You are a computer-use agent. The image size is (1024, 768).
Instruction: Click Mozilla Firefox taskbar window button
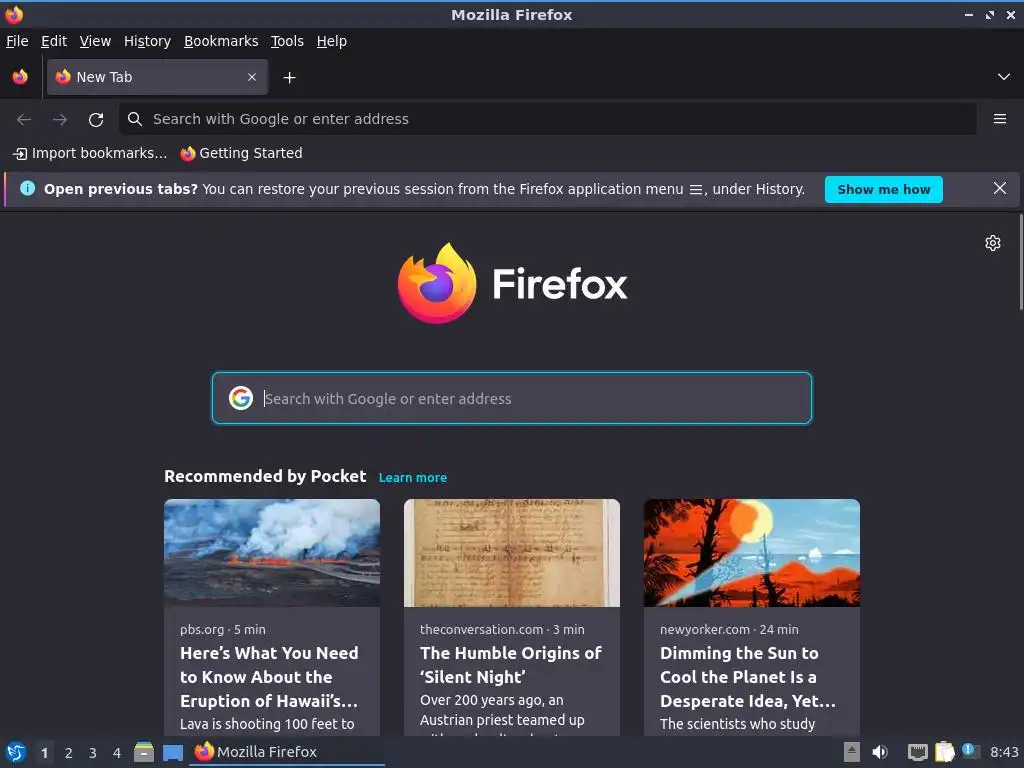coord(287,752)
